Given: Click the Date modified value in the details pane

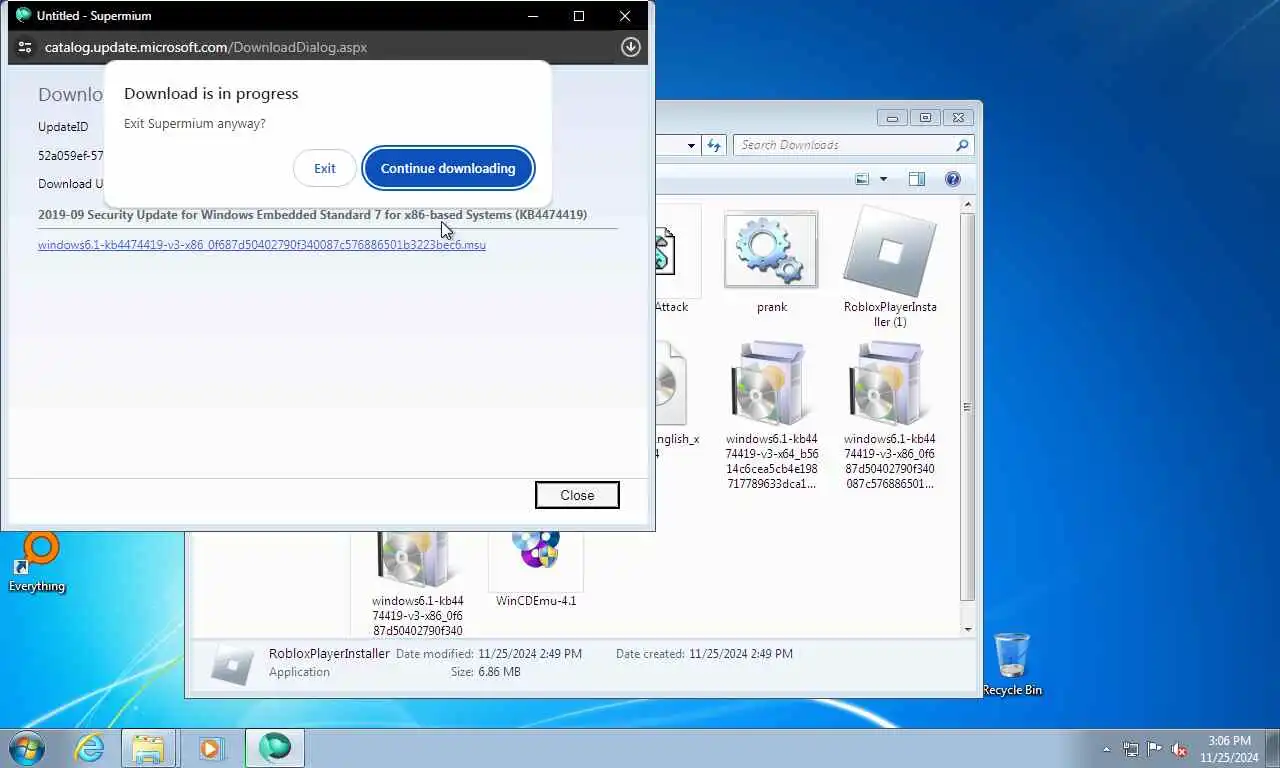Looking at the screenshot, I should point(530,654).
